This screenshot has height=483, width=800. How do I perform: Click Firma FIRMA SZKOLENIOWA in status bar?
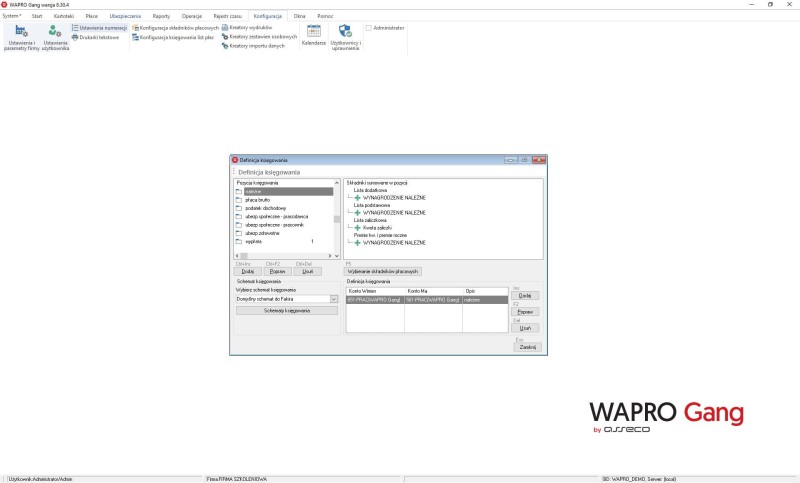tap(237, 479)
